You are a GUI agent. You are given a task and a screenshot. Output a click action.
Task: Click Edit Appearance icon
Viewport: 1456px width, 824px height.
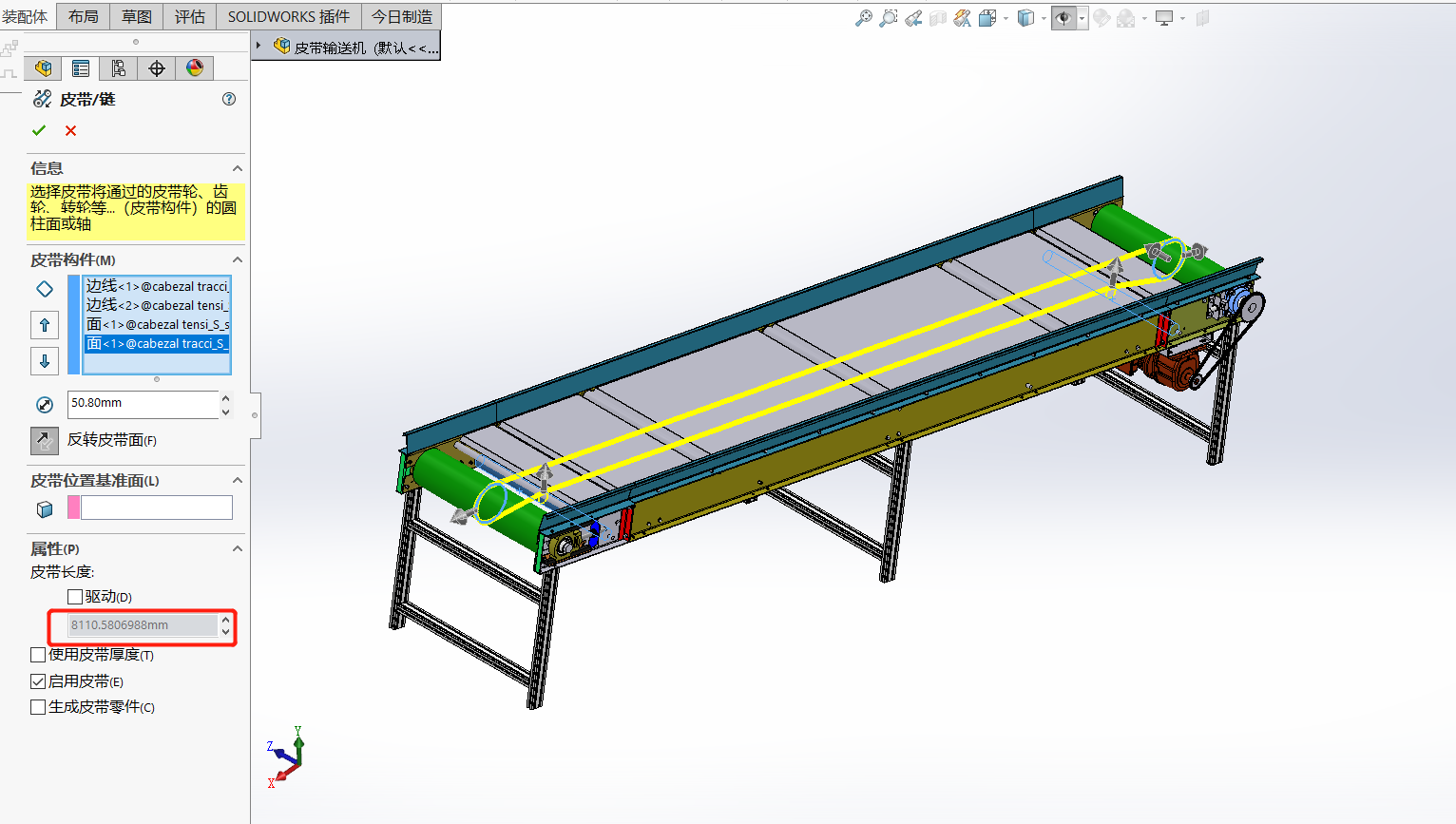(x=1102, y=18)
